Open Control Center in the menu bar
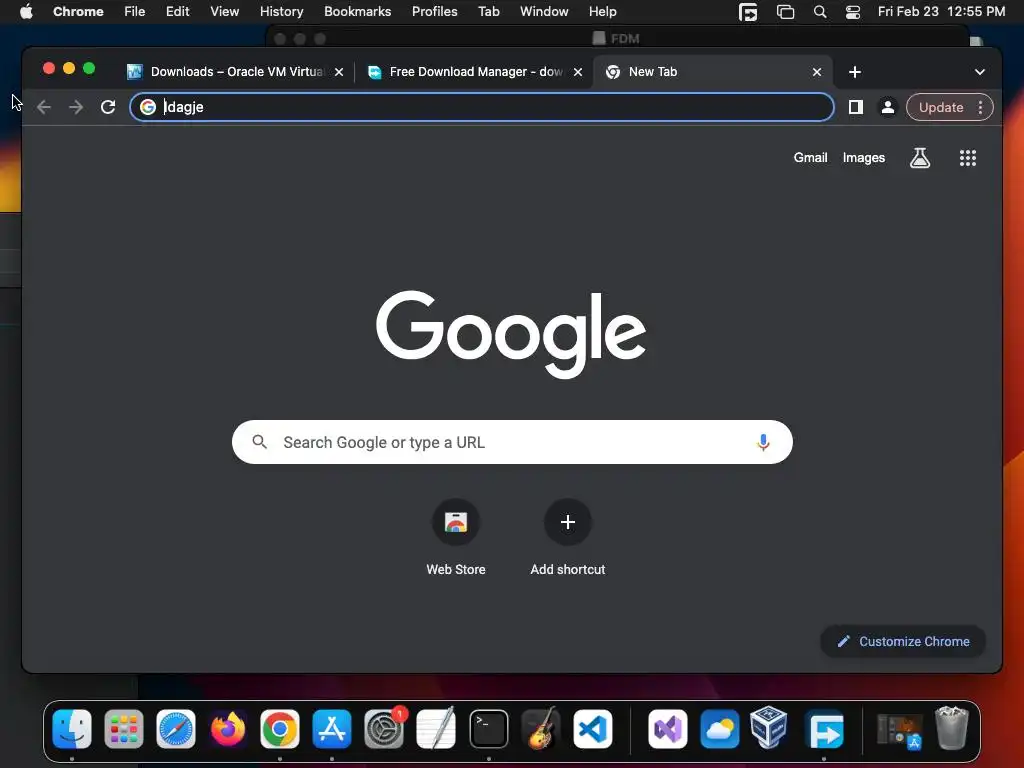1024x768 pixels. tap(852, 12)
